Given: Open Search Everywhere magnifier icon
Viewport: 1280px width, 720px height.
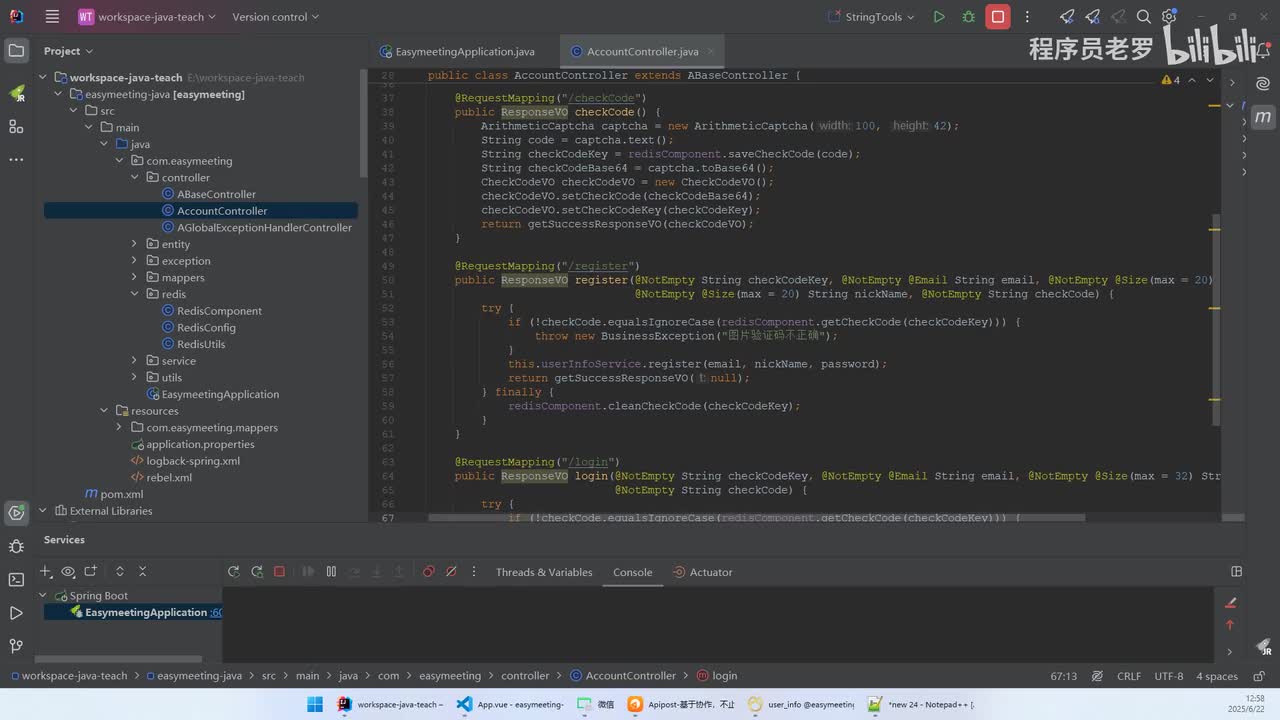Looking at the screenshot, I should (1143, 17).
